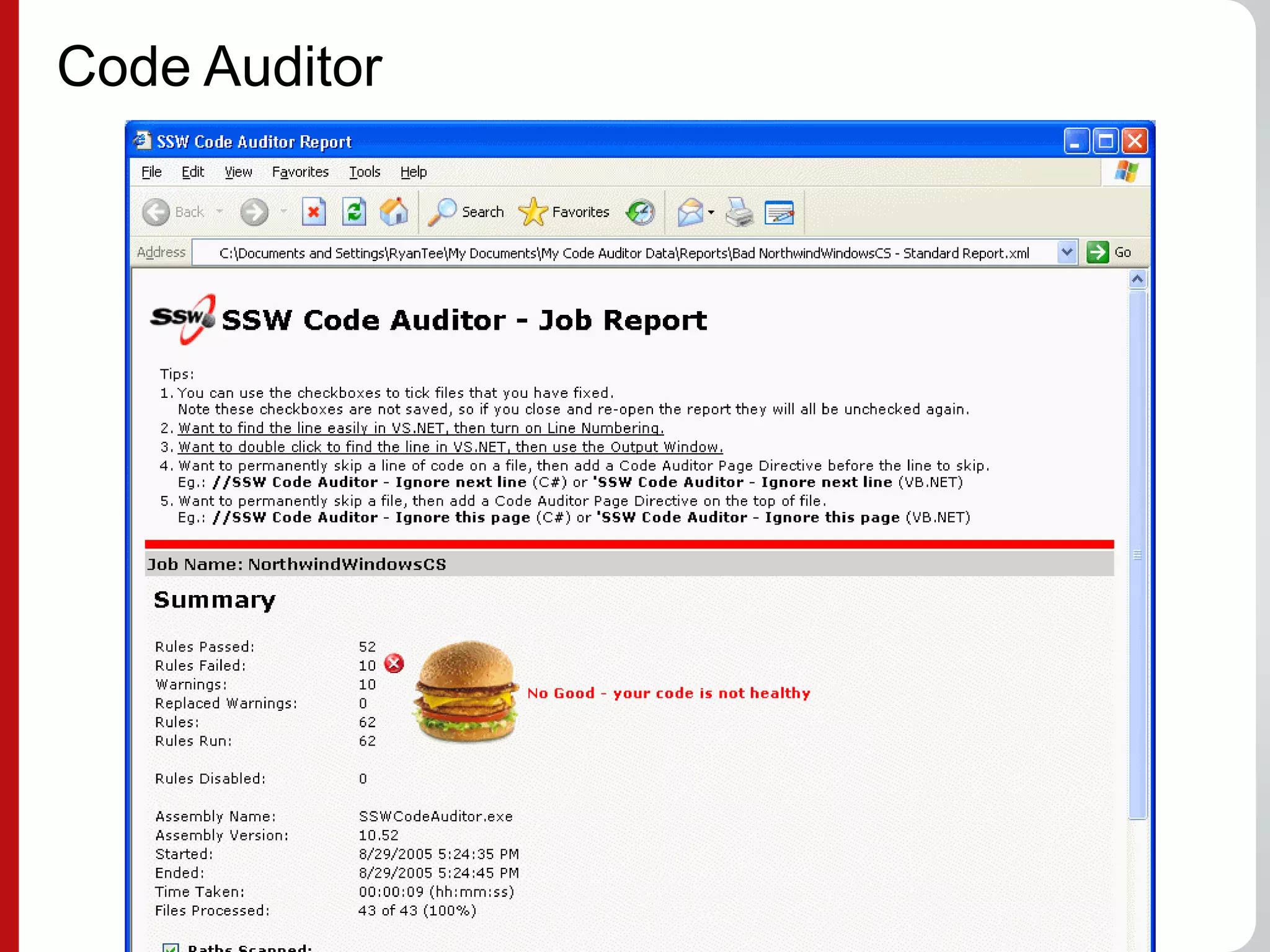Open the Help menu
1270x952 pixels.
tap(414, 172)
